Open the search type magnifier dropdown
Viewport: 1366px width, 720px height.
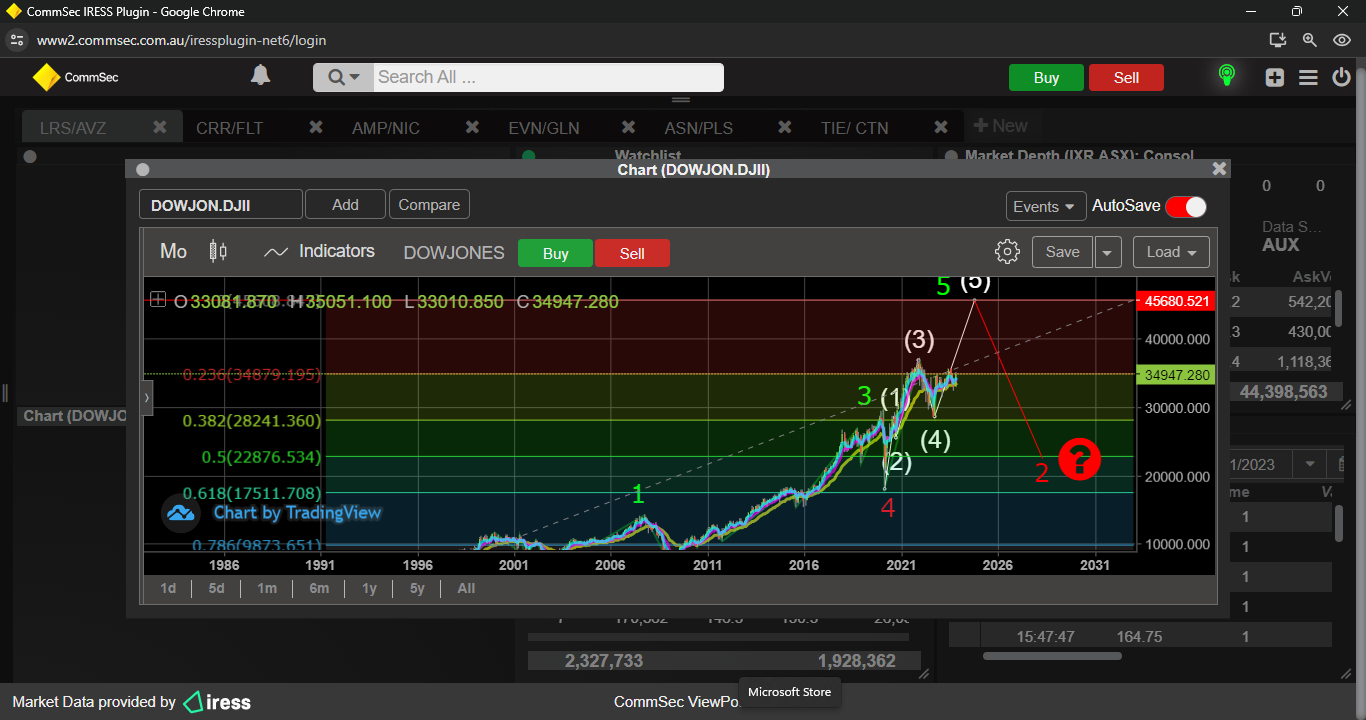point(343,77)
